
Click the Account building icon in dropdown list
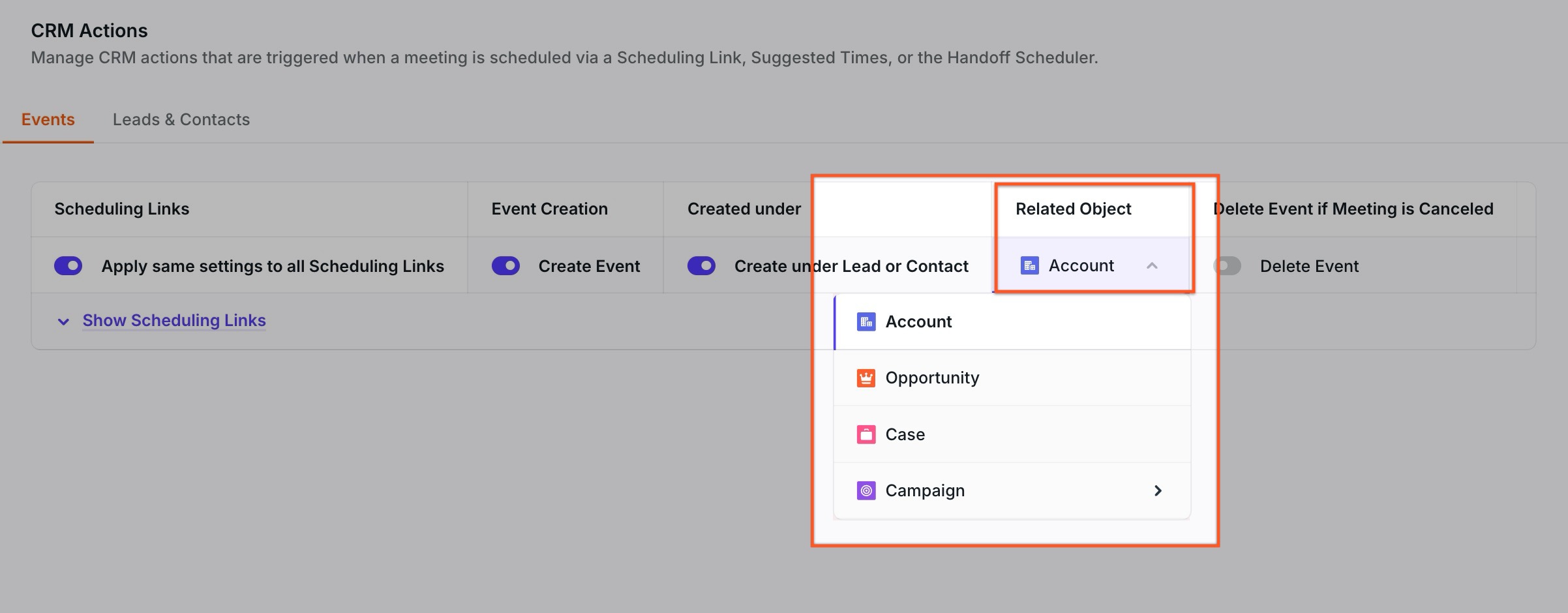point(866,321)
